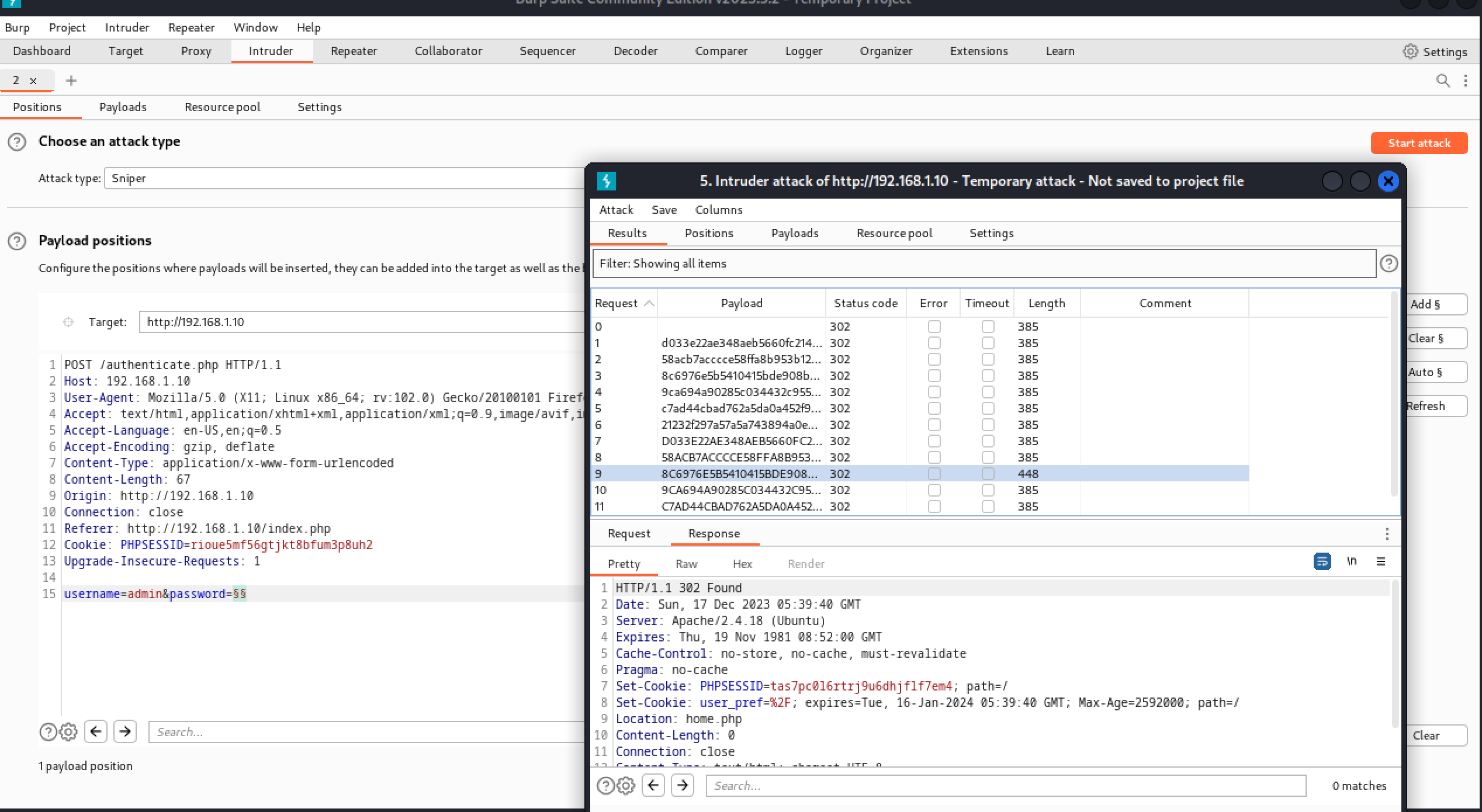Switch to the Raw response tab
The width and height of the screenshot is (1482, 812).
(686, 564)
